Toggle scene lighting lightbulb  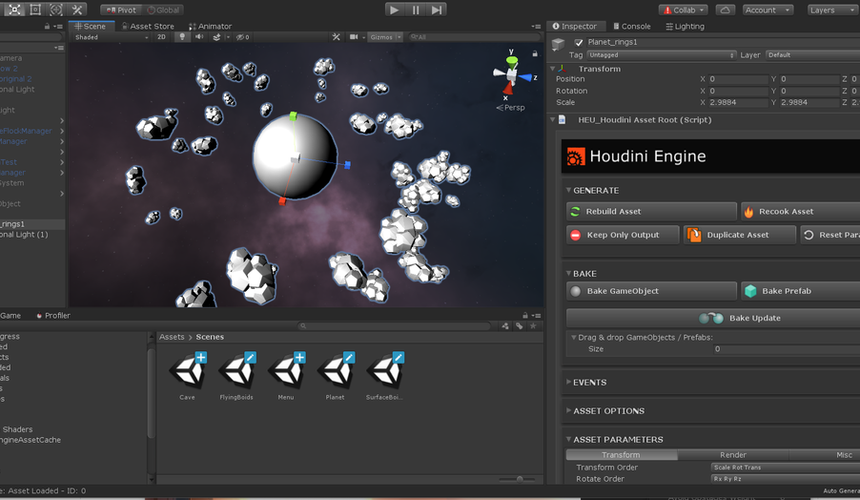(182, 37)
